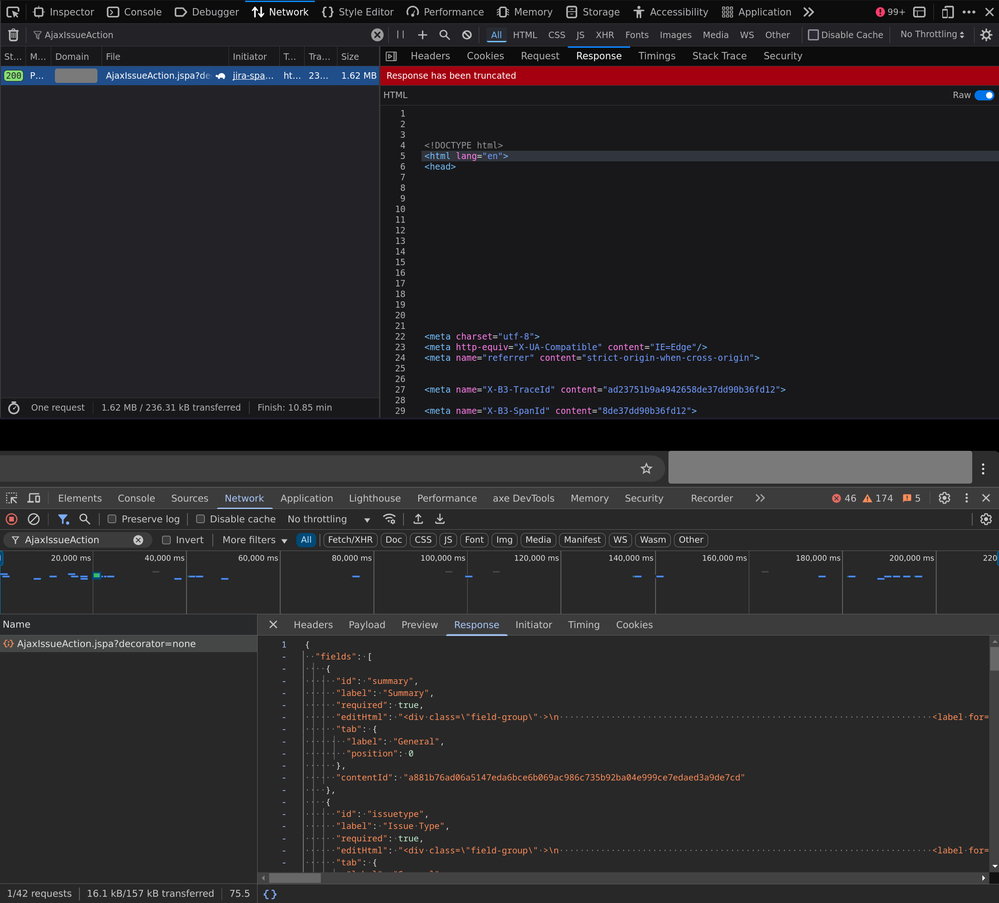
Task: Click the import HAR upload icon
Action: pos(418,519)
